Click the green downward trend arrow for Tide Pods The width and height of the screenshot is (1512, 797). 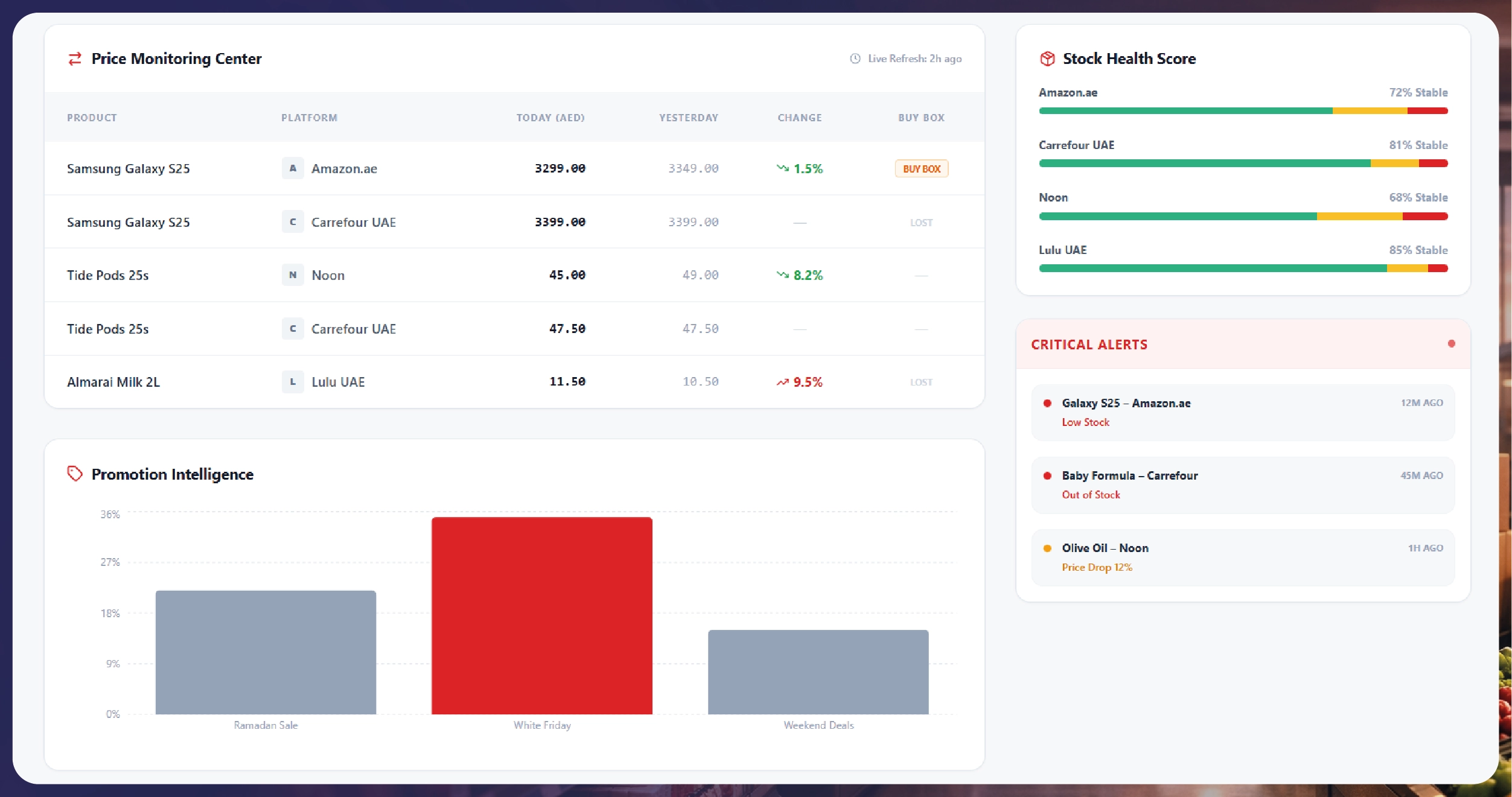tap(782, 275)
